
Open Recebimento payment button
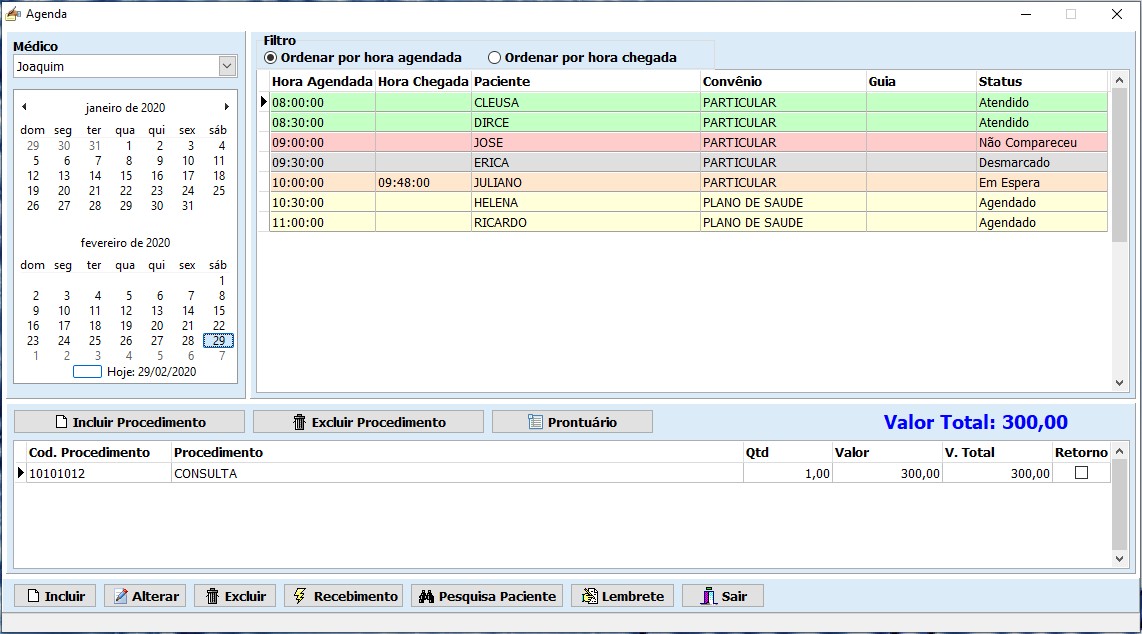pos(344,596)
